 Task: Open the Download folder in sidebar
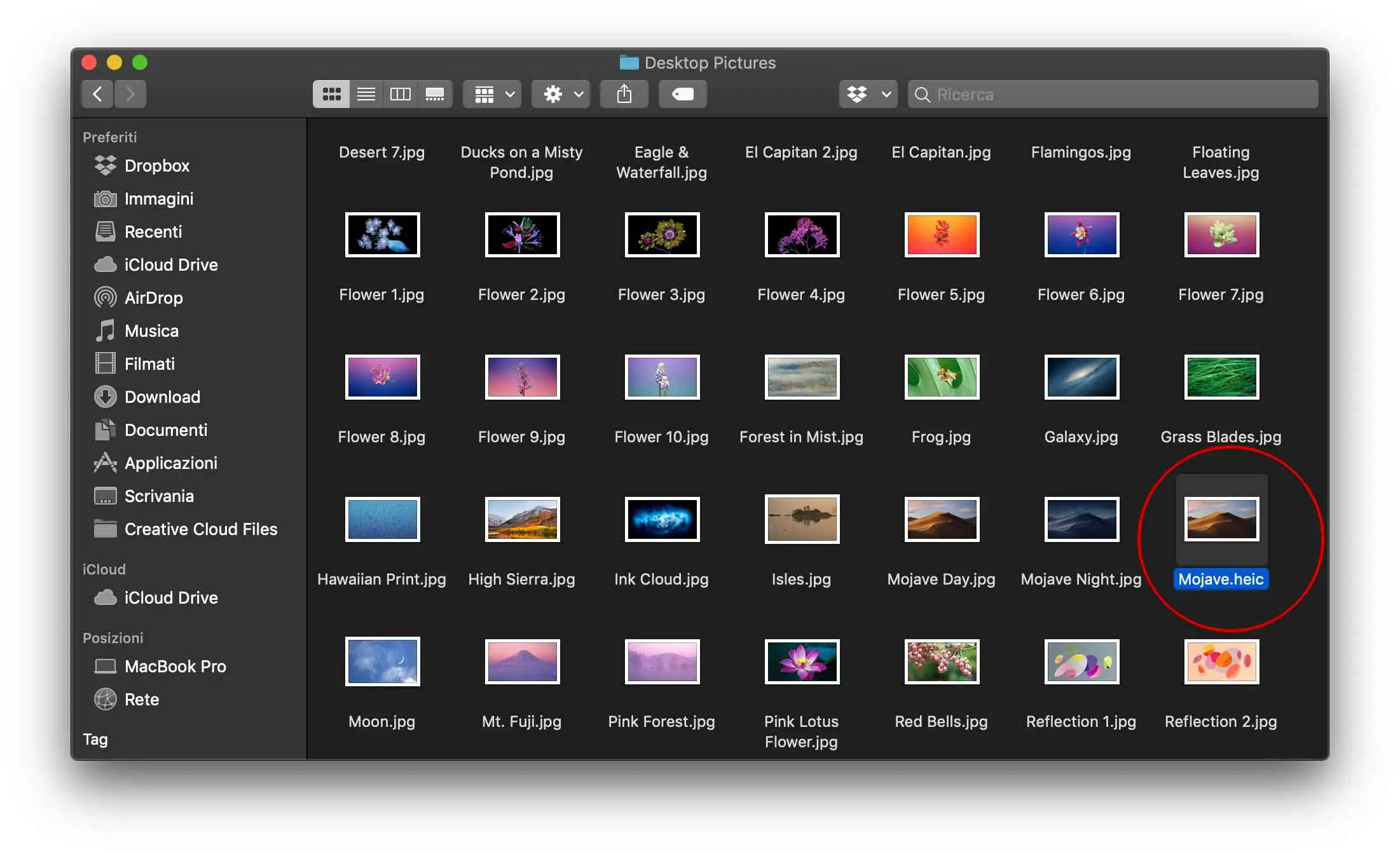coord(163,396)
